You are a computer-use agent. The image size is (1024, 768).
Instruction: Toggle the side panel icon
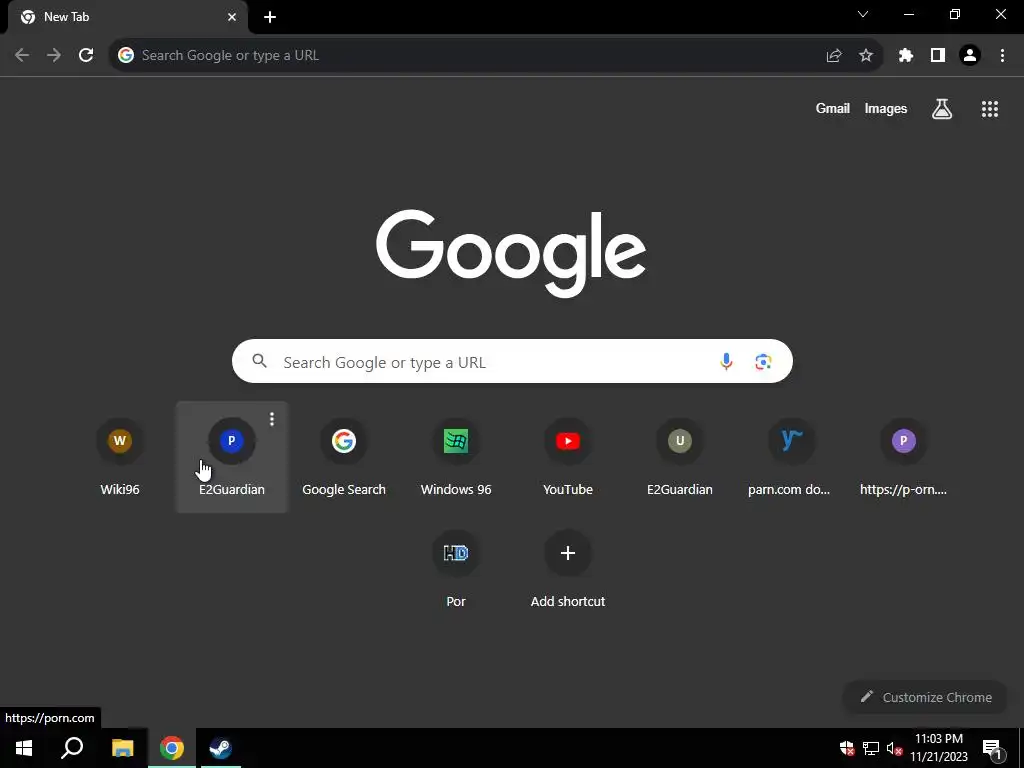point(938,56)
